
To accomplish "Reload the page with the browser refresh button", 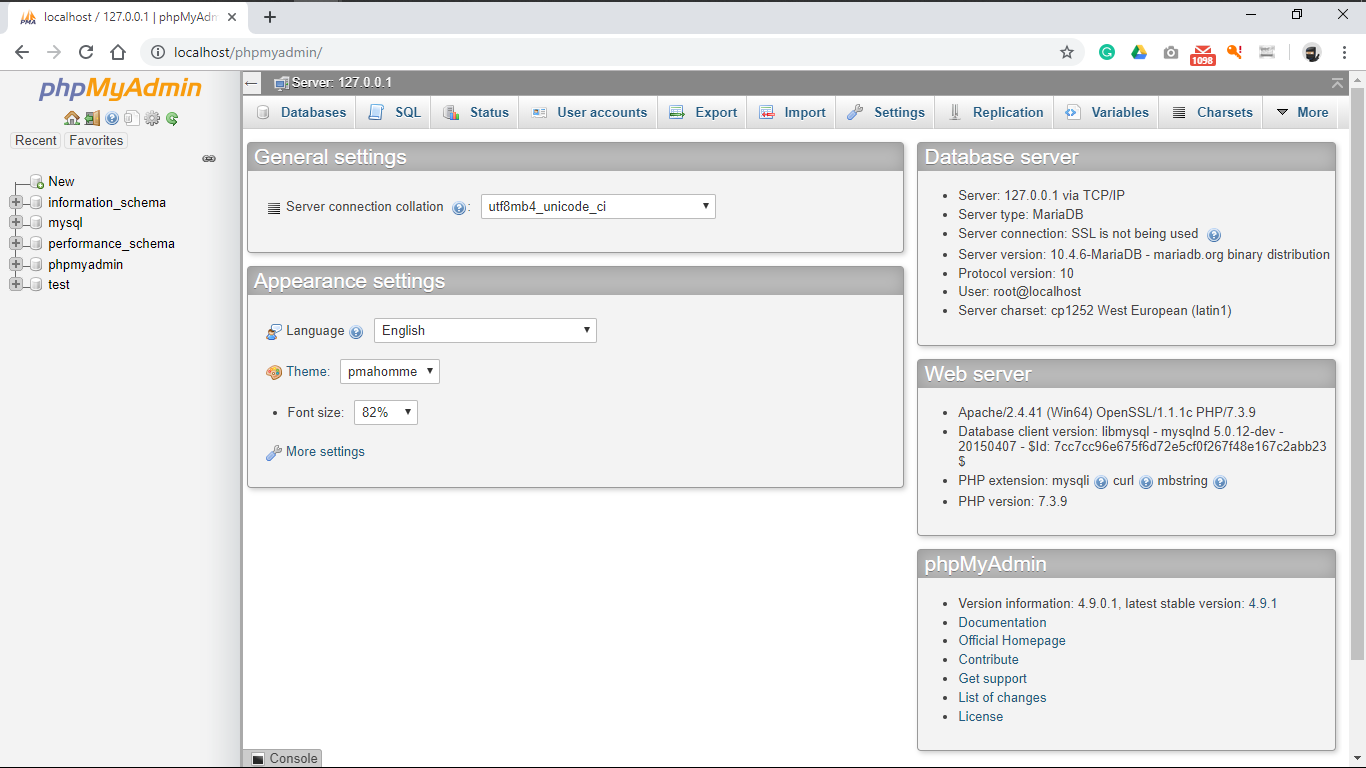I will click(86, 52).
